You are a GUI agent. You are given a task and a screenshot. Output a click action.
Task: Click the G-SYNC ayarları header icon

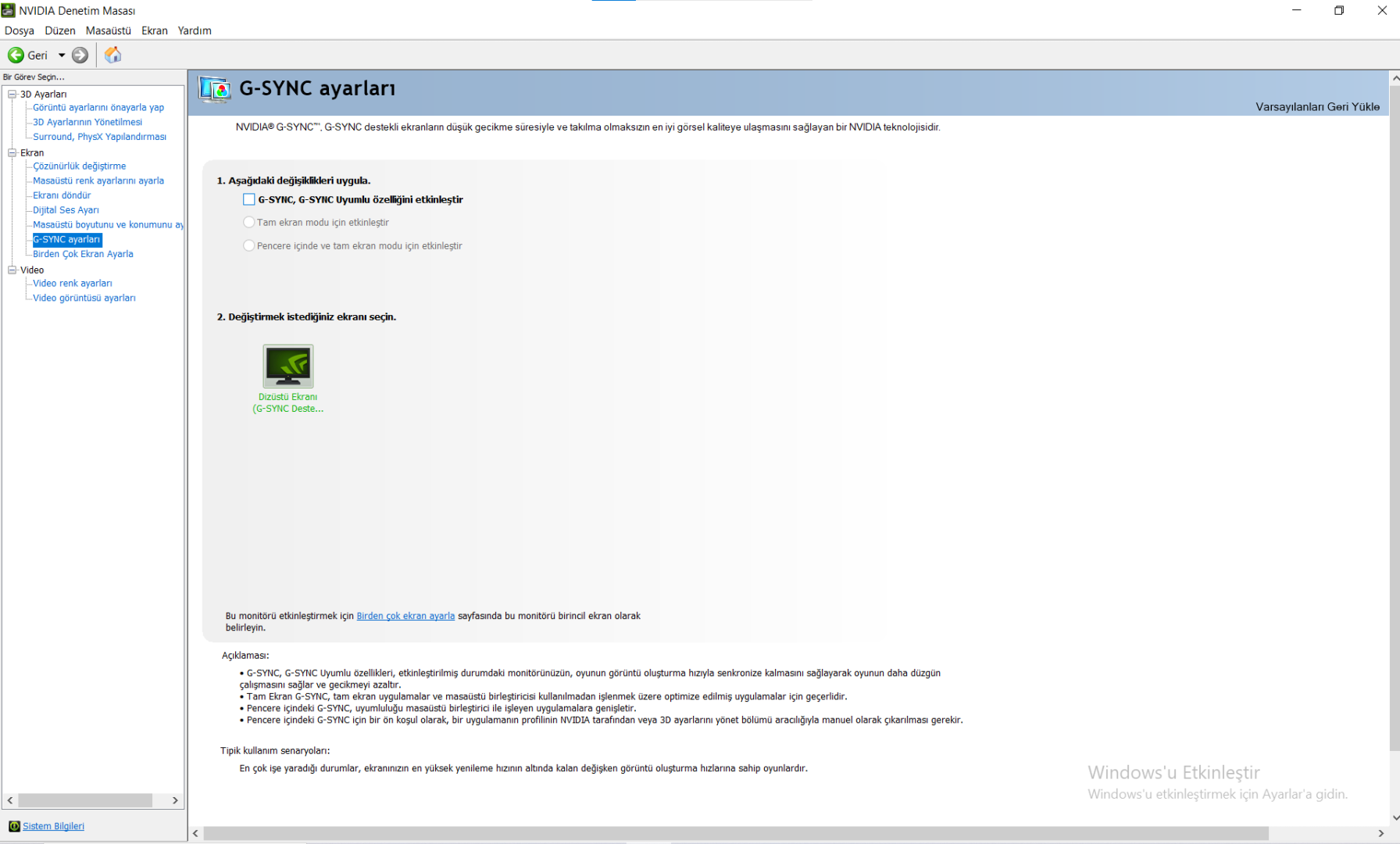[215, 90]
